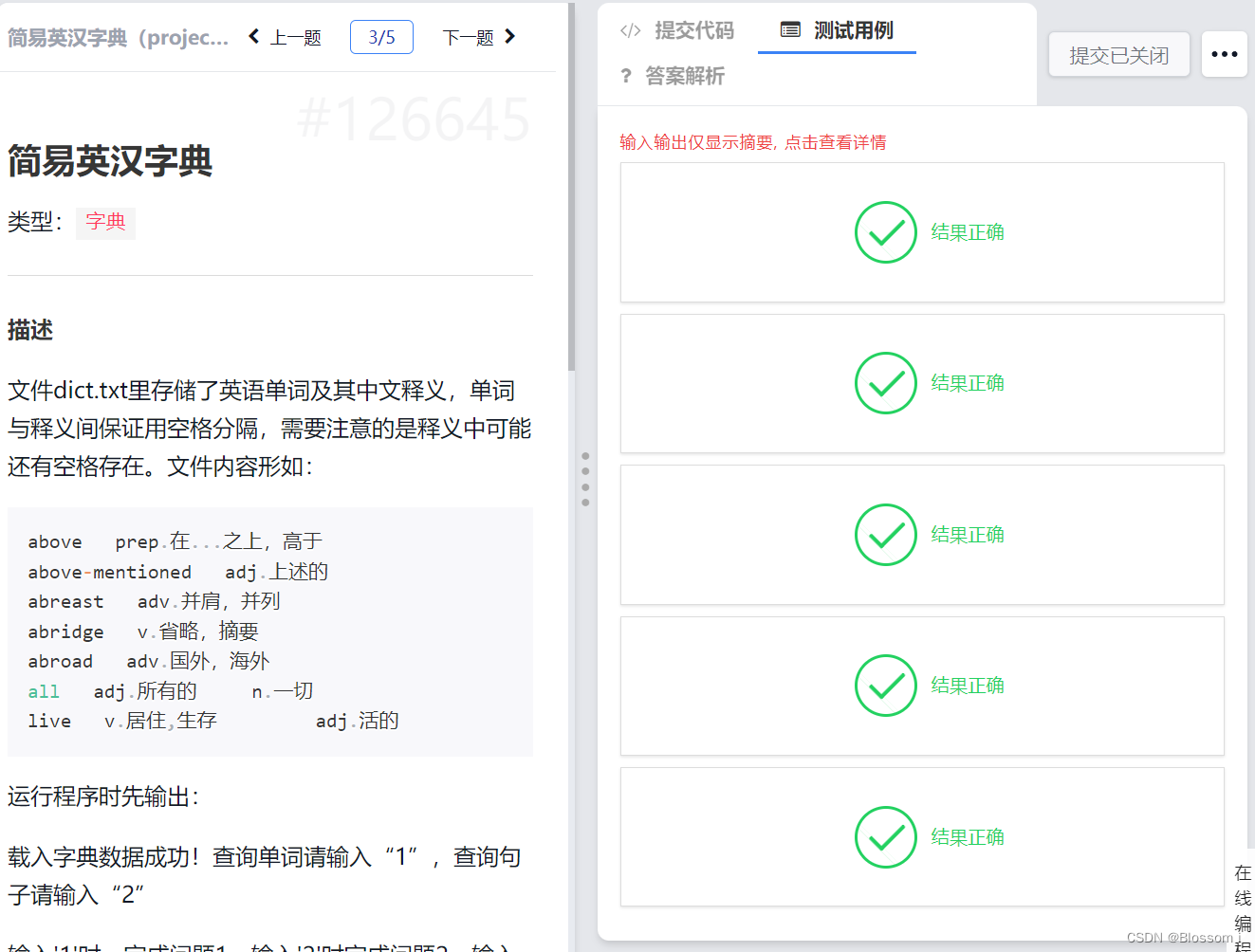
Task: Click the 'live' line in code sample
Action: (213, 721)
